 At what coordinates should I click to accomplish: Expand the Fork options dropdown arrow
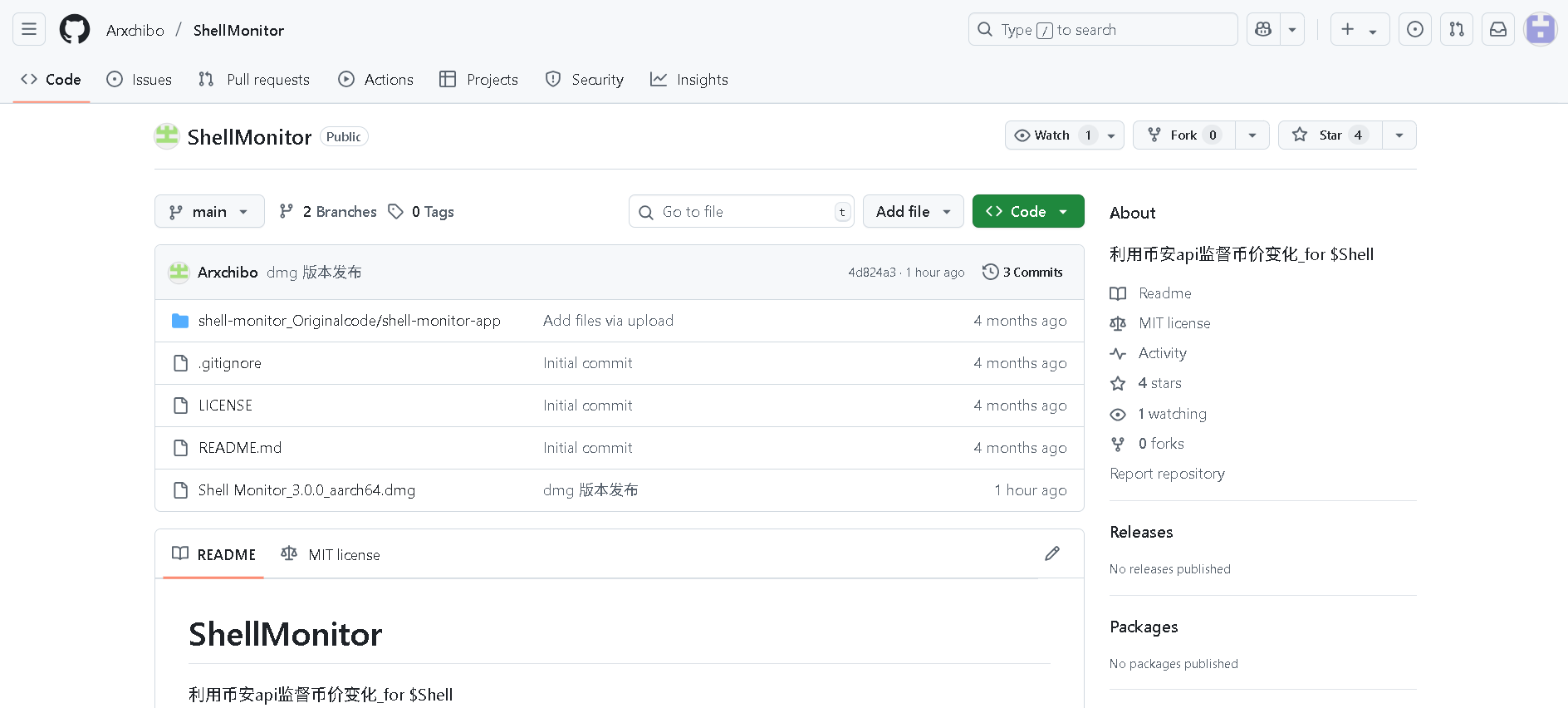[1252, 135]
